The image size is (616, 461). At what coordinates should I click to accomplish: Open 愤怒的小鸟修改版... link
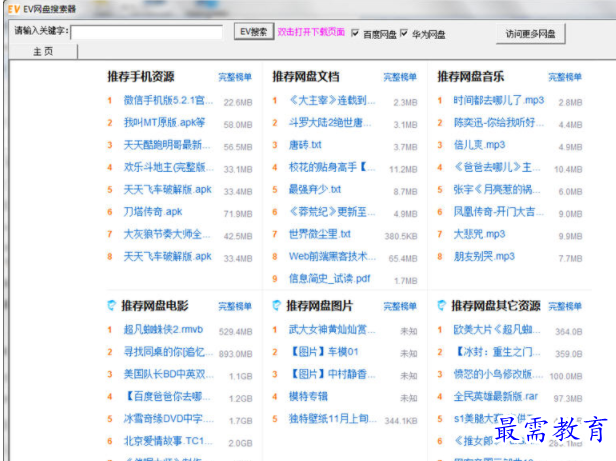click(498, 374)
